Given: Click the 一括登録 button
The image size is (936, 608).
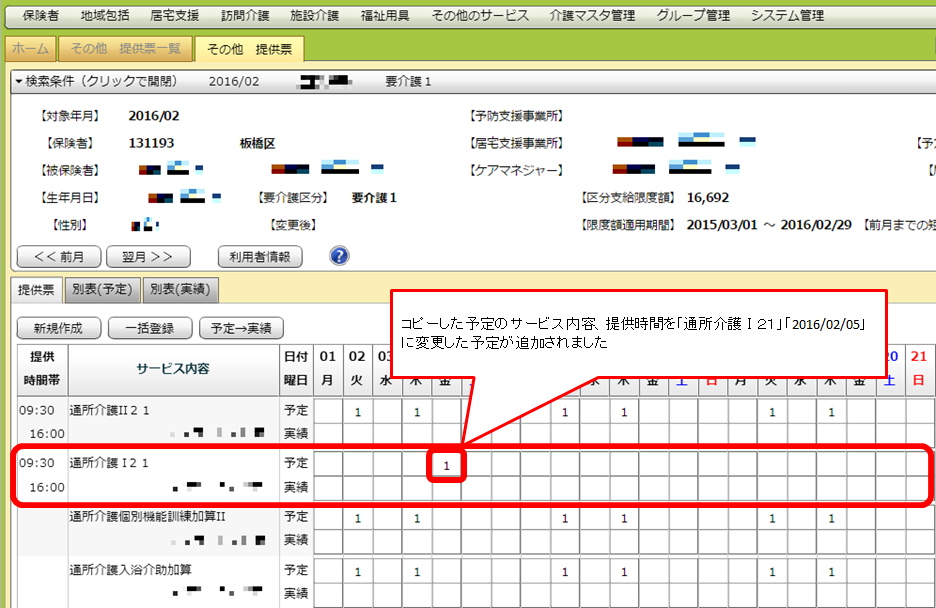Looking at the screenshot, I should coord(149,327).
